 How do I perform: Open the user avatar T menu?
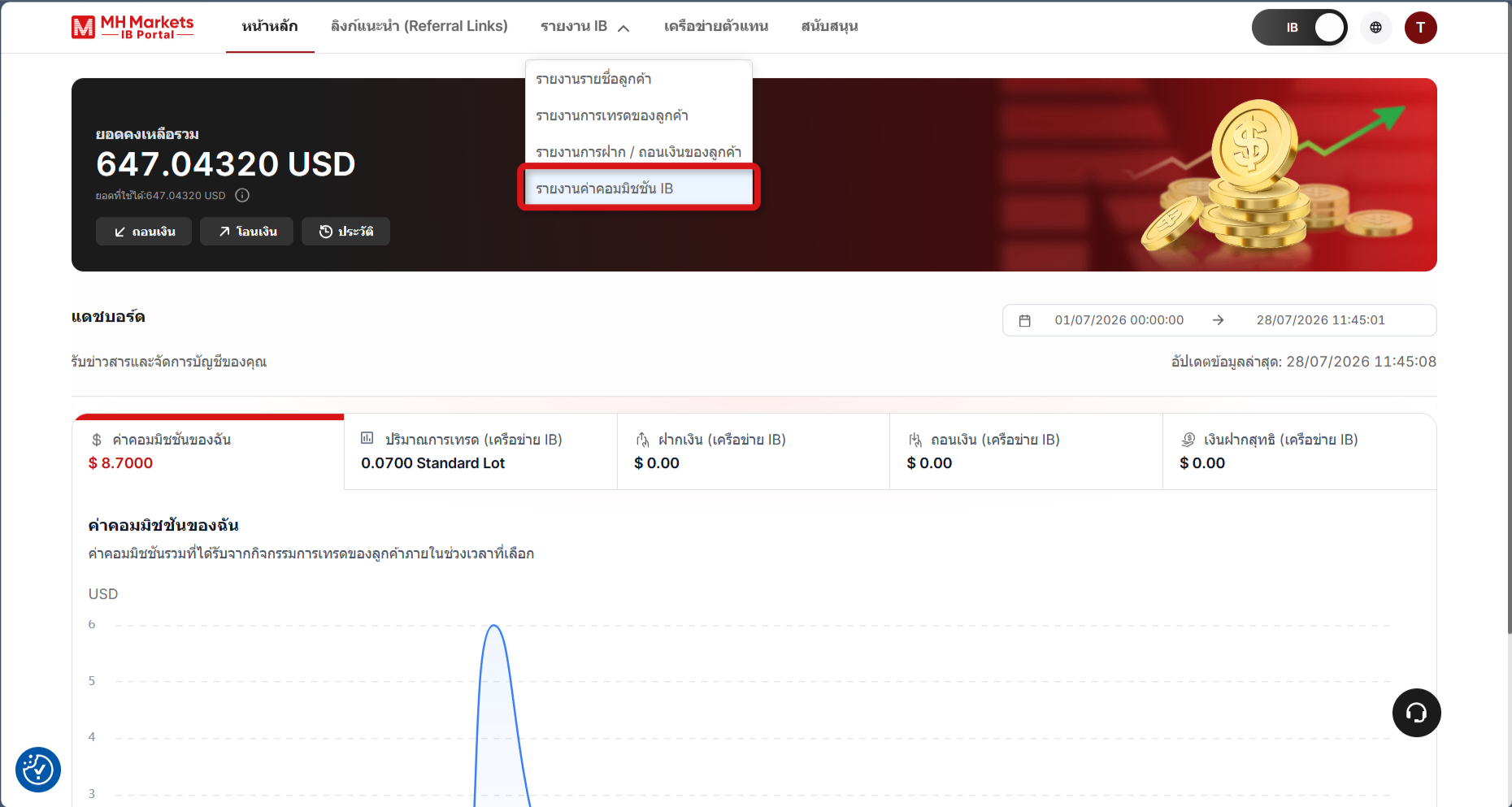pyautogui.click(x=1420, y=28)
